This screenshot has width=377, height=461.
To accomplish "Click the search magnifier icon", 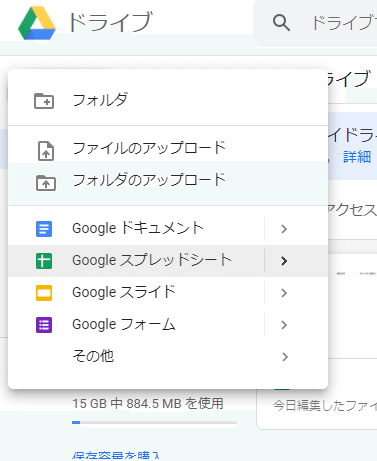I will tap(281, 23).
